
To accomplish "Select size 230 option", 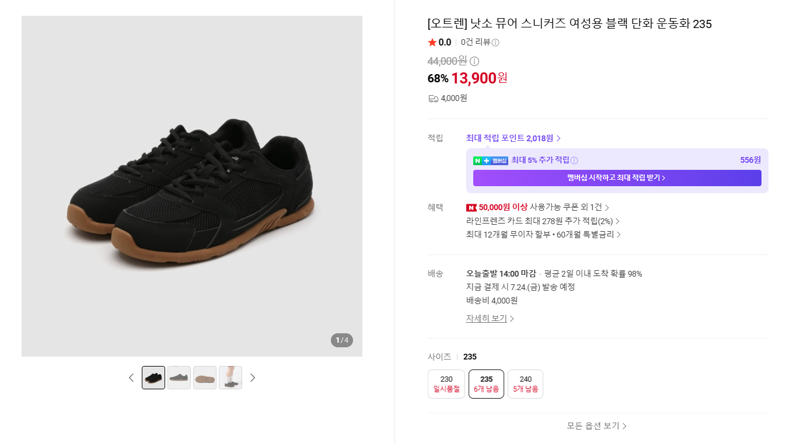I will pos(446,384).
